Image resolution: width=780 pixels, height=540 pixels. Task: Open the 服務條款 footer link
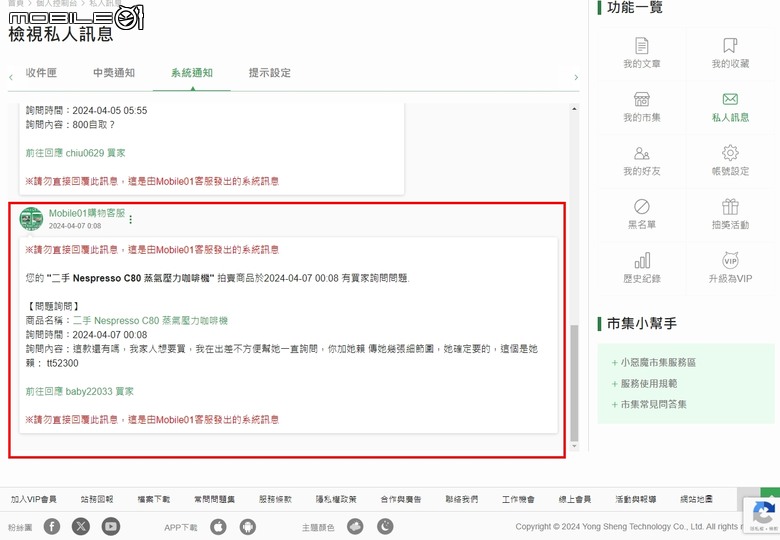pos(275,499)
